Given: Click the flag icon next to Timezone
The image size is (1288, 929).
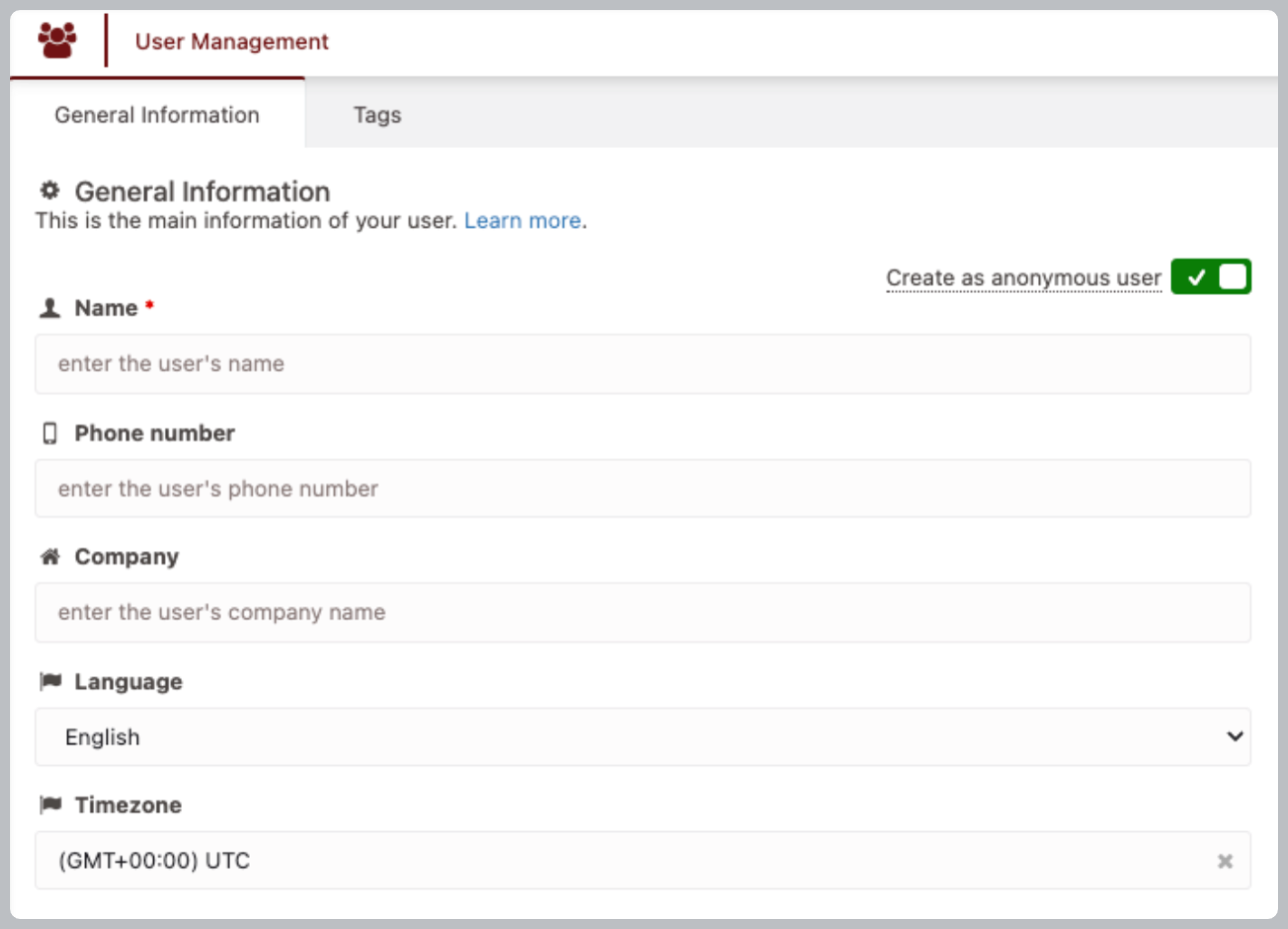Looking at the screenshot, I should [x=50, y=805].
